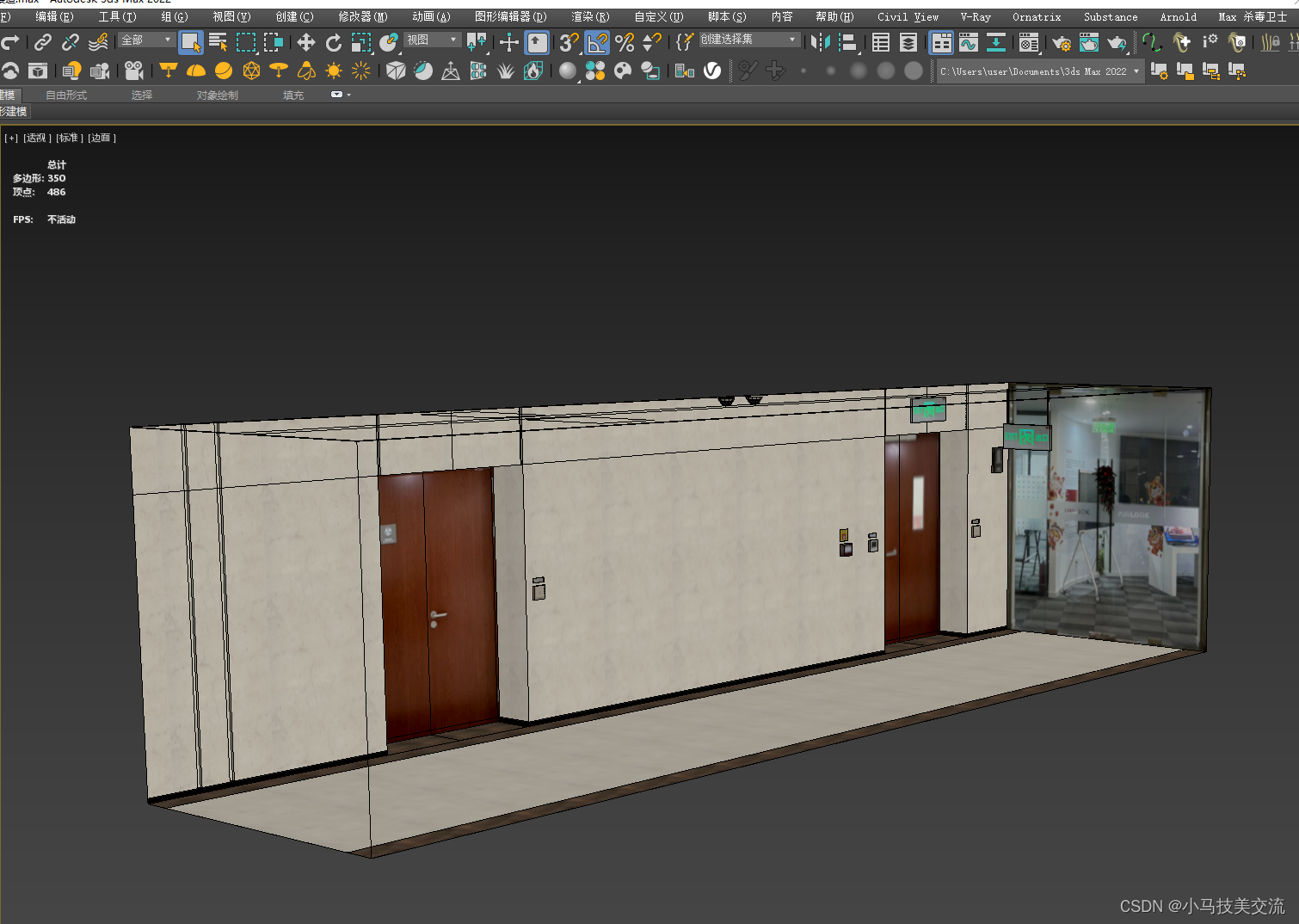
Task: Open the Rendered Frame Window
Action: coord(1089,41)
